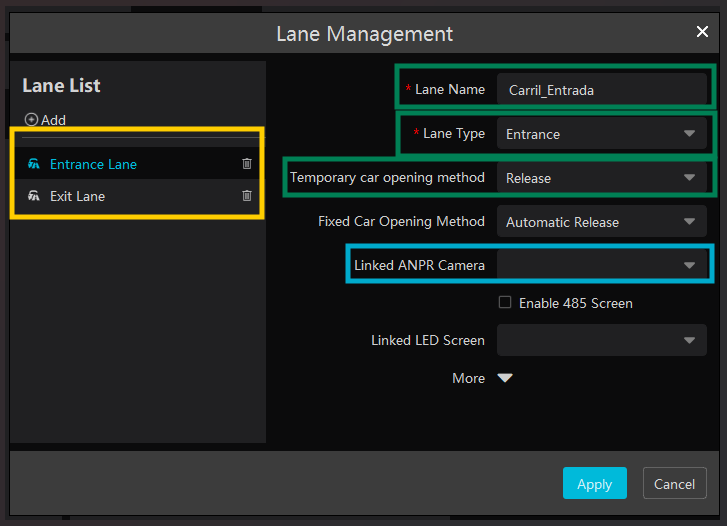Click the Add text label in Lane List

pos(53,120)
